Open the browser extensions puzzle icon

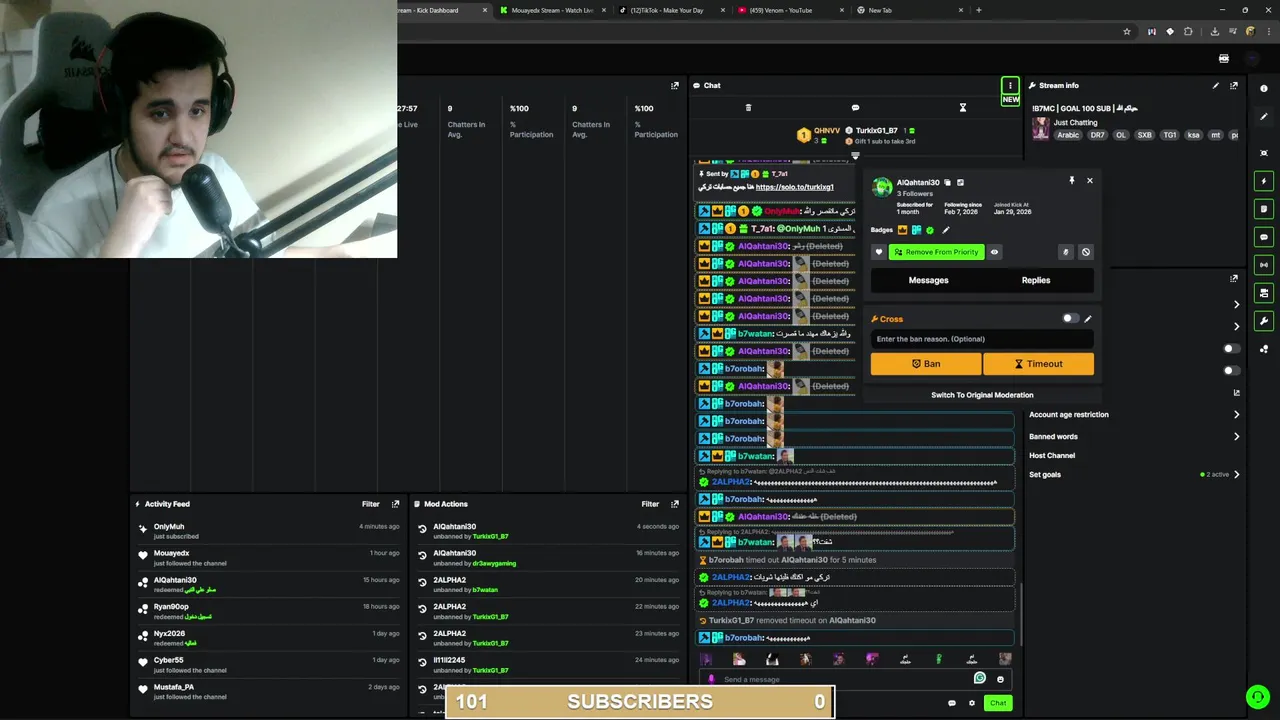pos(1187,31)
